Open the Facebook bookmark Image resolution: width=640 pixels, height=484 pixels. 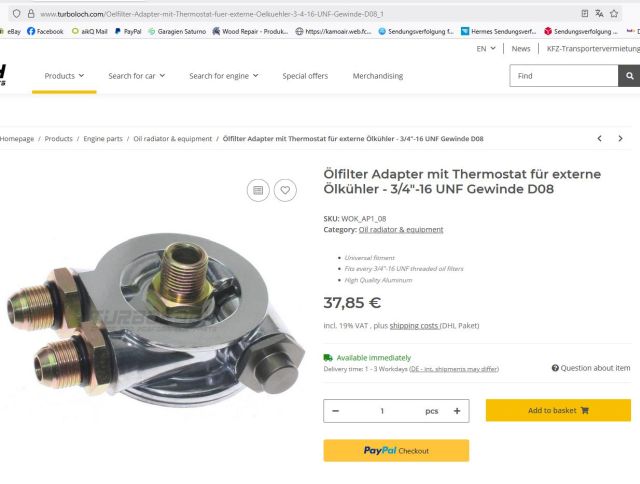(45, 31)
